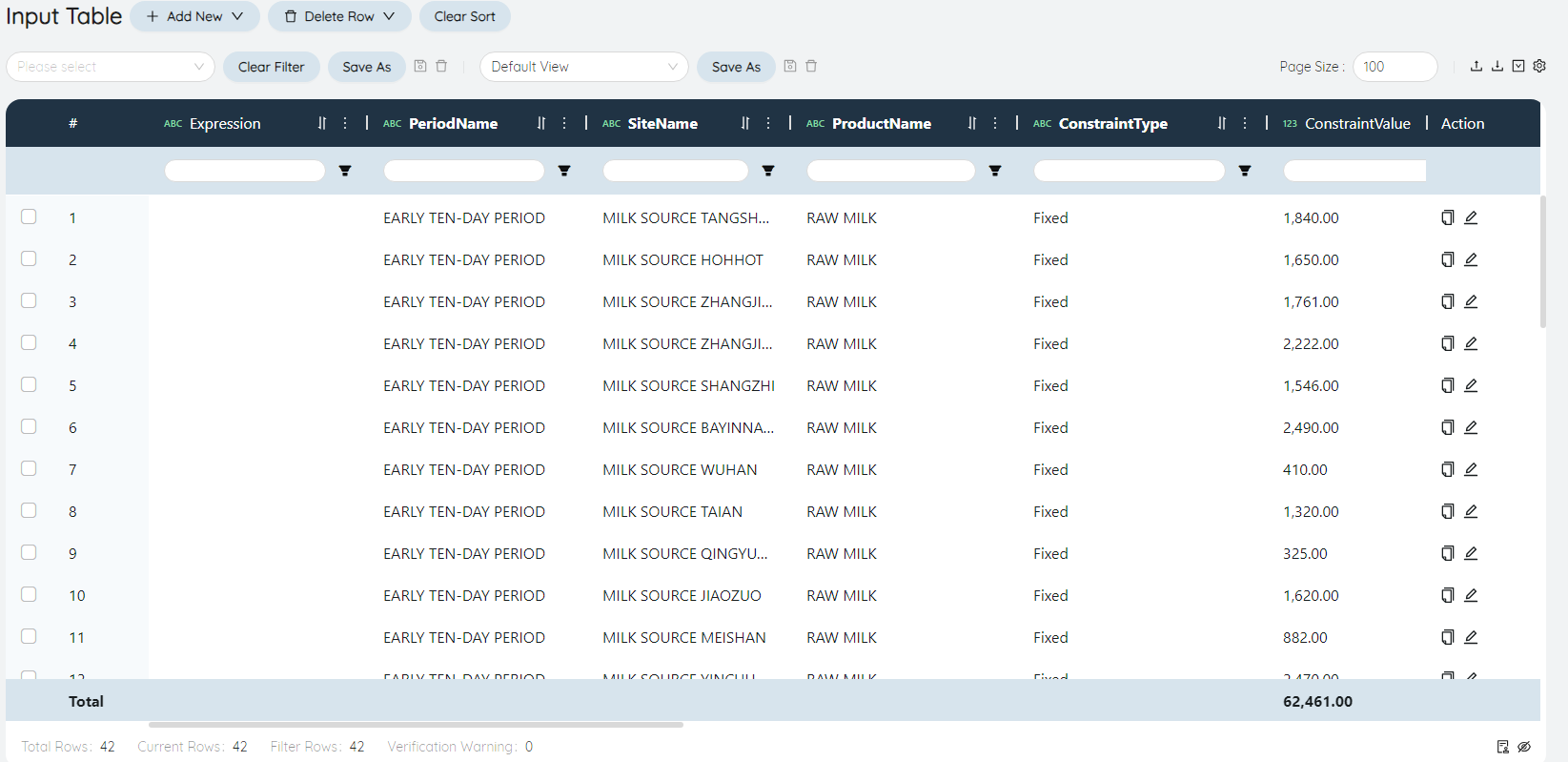Copy row 5 MILK SOURCE SHANGZHI
The image size is (1568, 762).
(1447, 385)
